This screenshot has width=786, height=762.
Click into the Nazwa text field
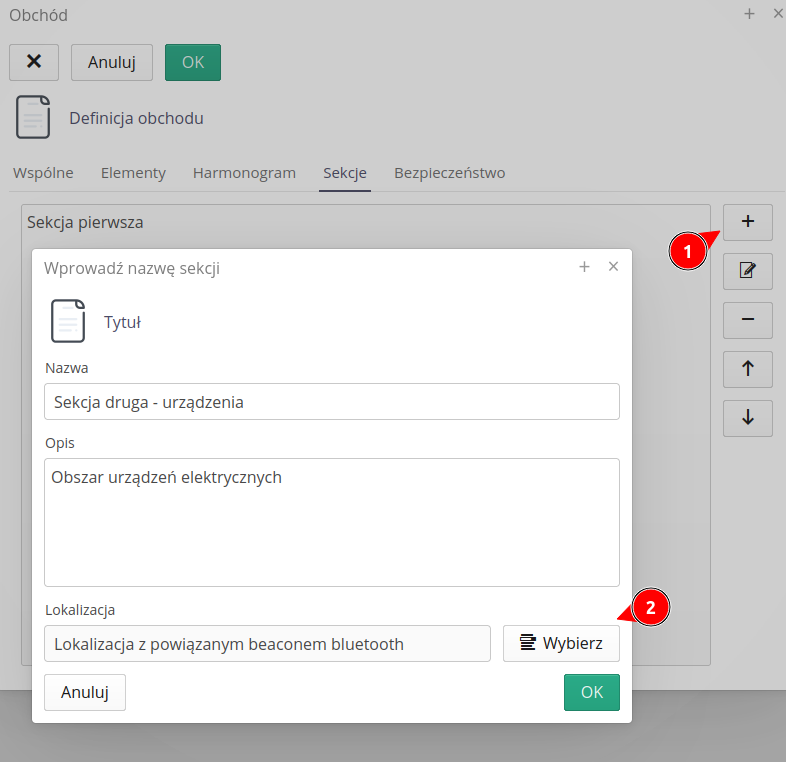(x=331, y=402)
